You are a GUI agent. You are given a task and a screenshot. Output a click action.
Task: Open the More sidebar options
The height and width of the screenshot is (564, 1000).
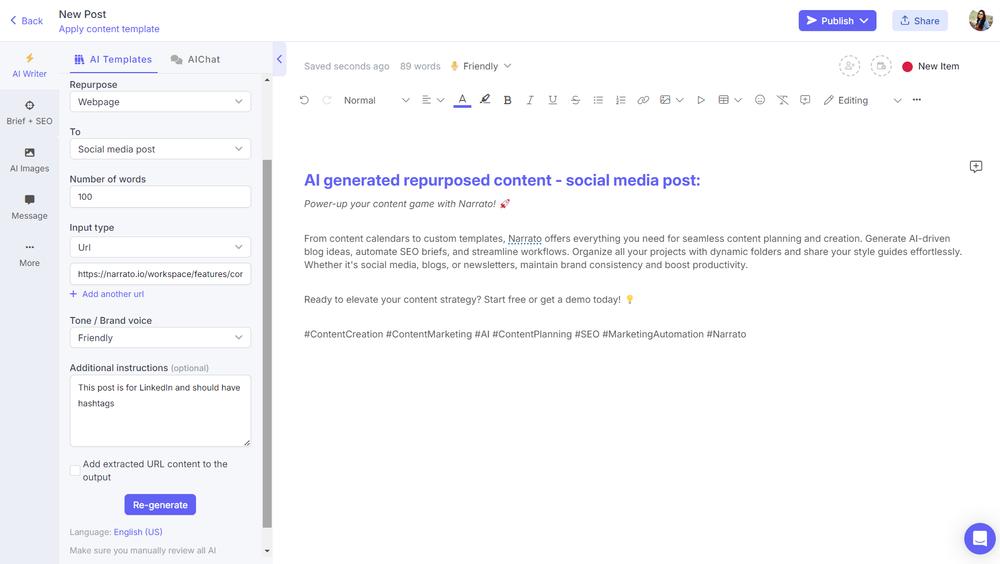click(x=29, y=255)
